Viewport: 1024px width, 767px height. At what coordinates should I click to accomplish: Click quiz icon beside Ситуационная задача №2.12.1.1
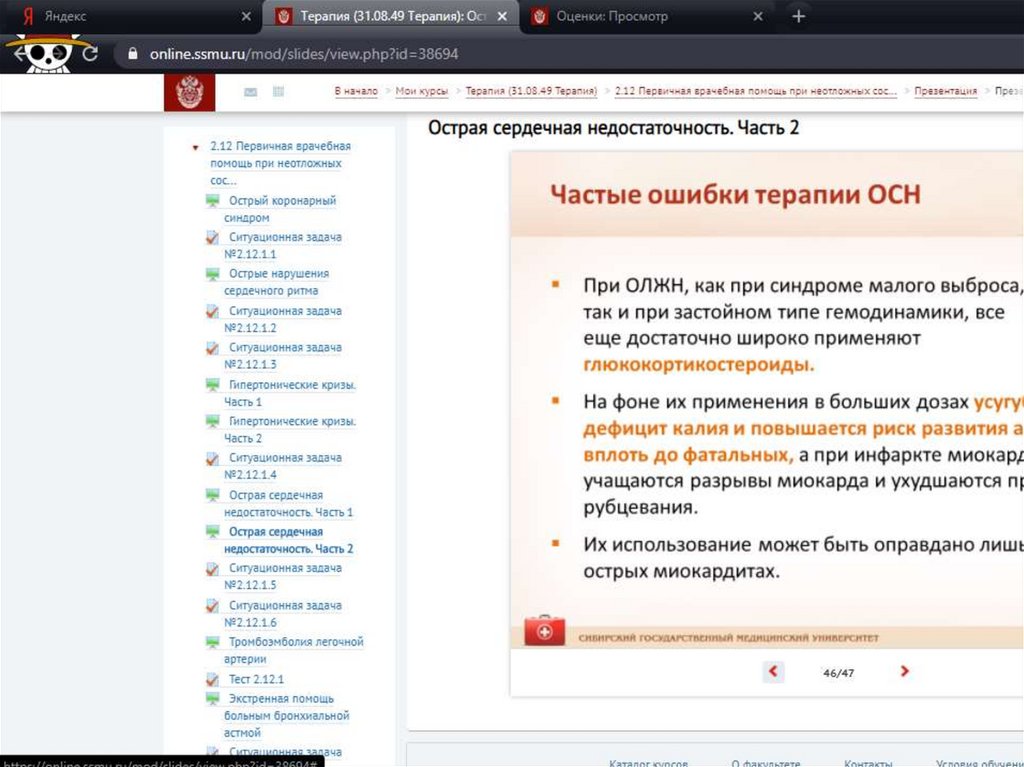tap(212, 237)
